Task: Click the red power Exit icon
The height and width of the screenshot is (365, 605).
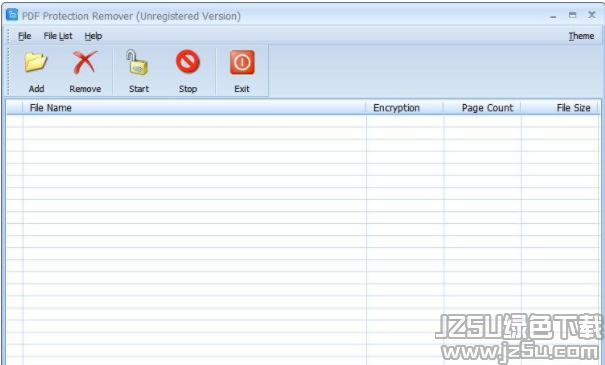Action: [242, 62]
